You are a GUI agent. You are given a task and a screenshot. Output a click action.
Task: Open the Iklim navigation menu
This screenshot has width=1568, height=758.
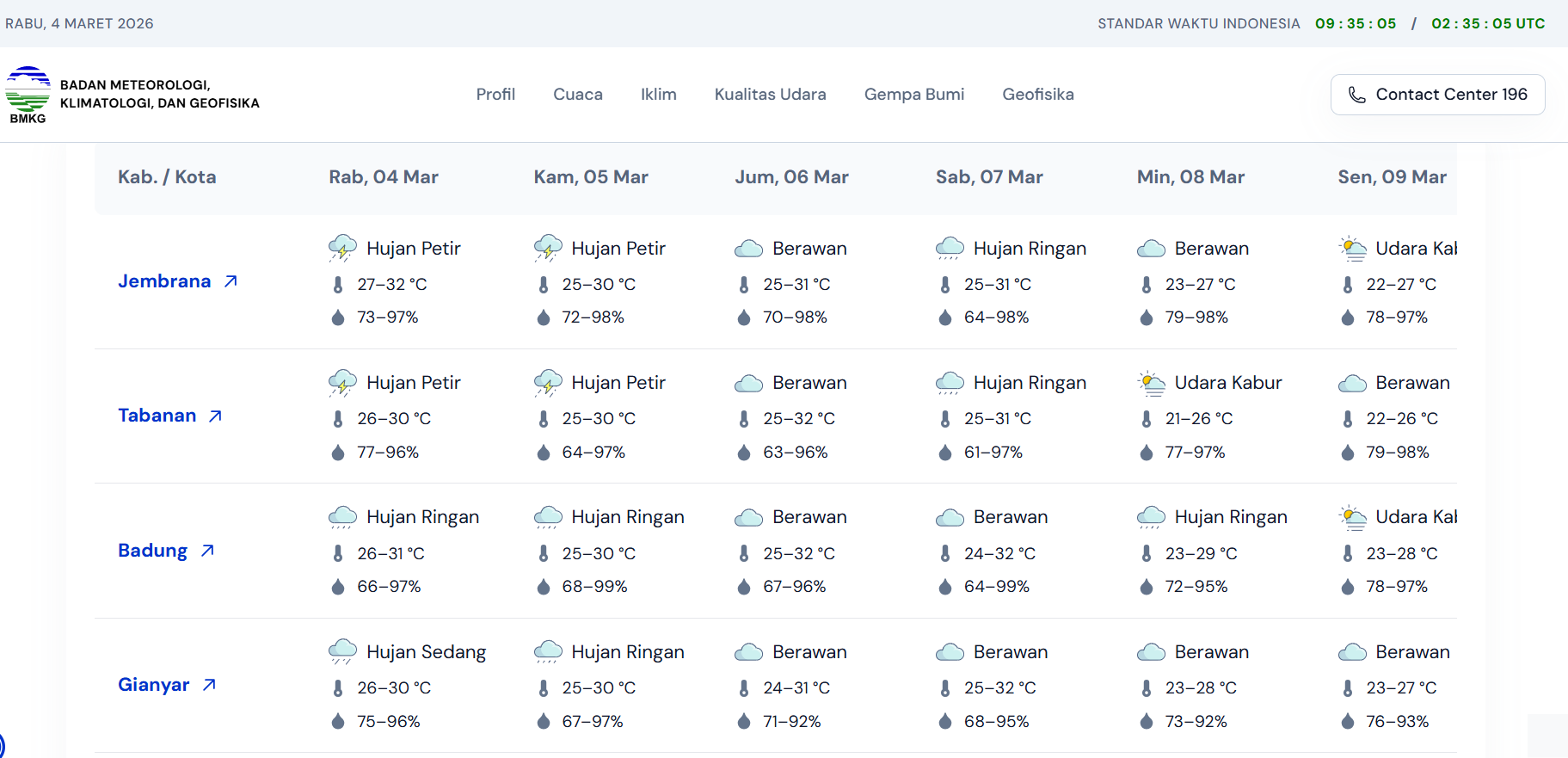[658, 95]
